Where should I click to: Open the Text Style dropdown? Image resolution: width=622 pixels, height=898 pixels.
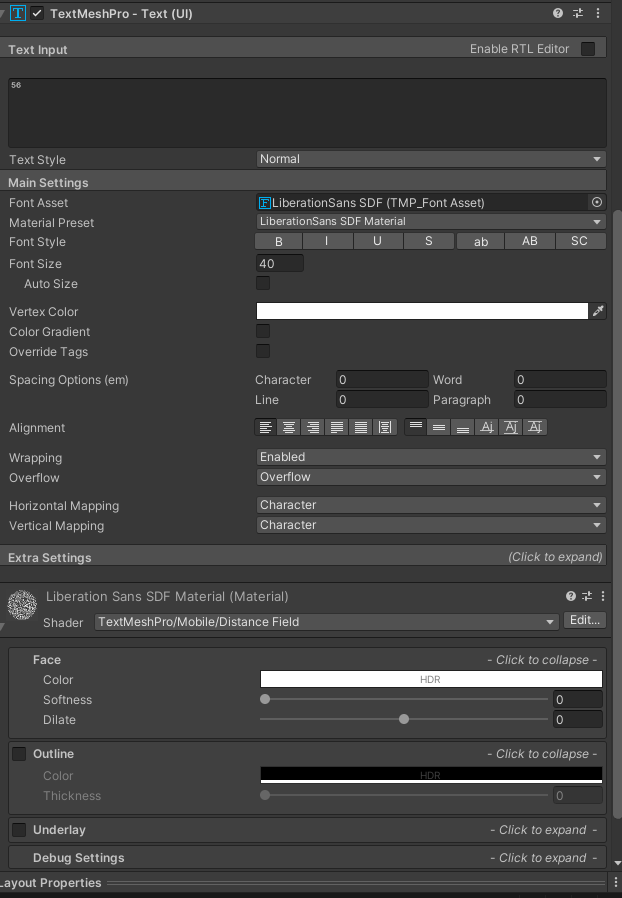(x=431, y=159)
